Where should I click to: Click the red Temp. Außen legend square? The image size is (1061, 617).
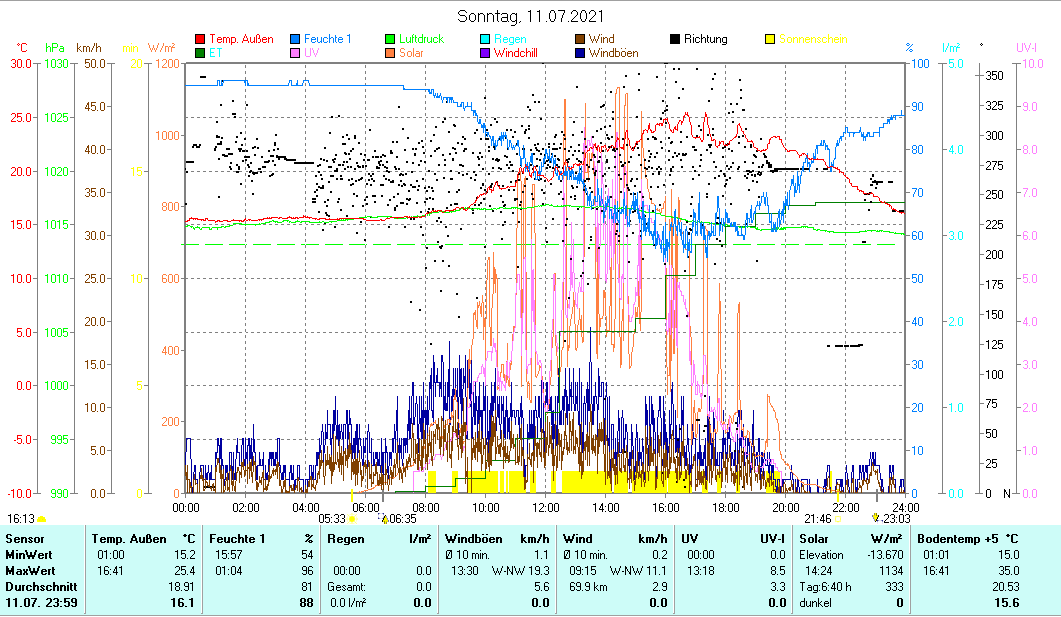click(200, 40)
